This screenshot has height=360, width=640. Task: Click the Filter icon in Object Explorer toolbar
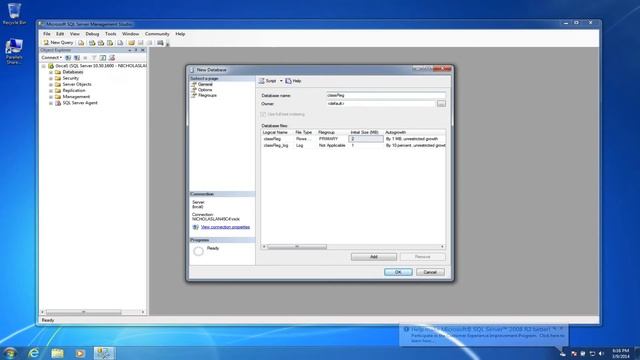[94, 58]
